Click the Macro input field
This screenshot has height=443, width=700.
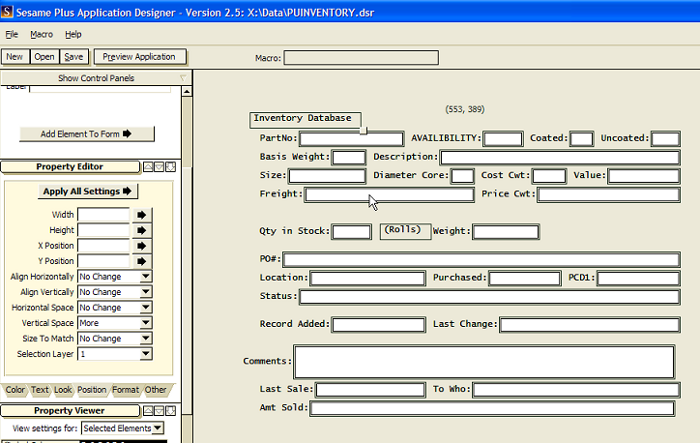click(361, 58)
